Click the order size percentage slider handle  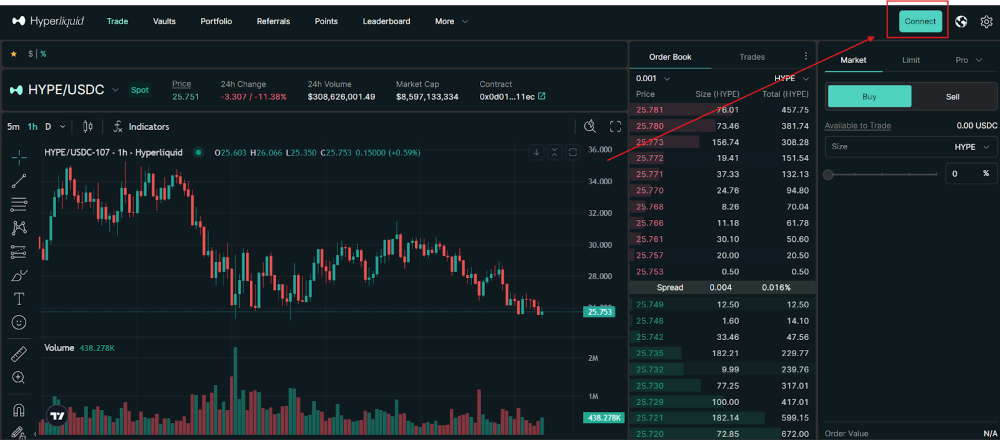[828, 174]
